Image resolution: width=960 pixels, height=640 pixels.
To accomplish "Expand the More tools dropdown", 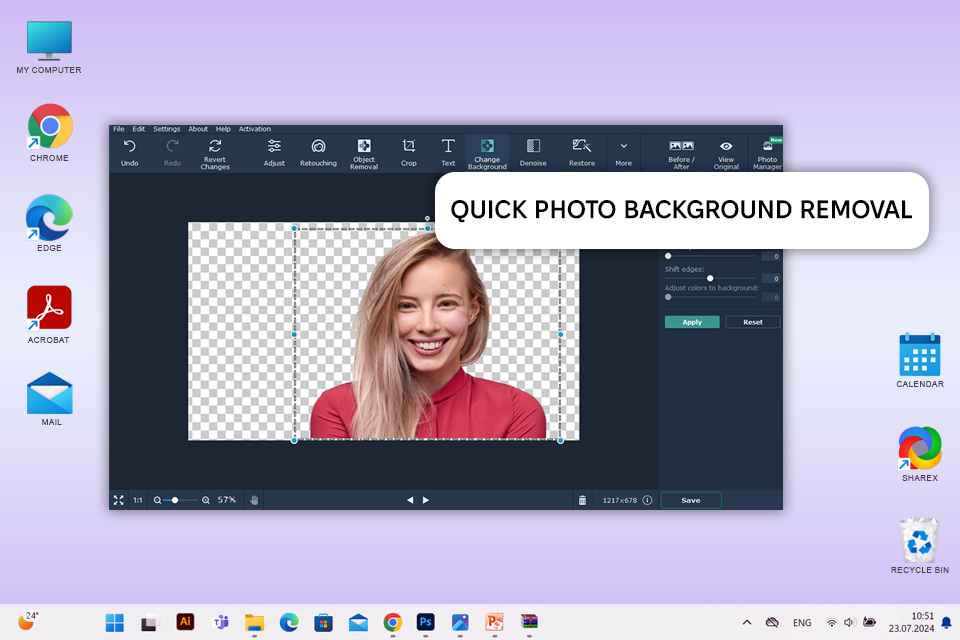I will click(x=623, y=152).
